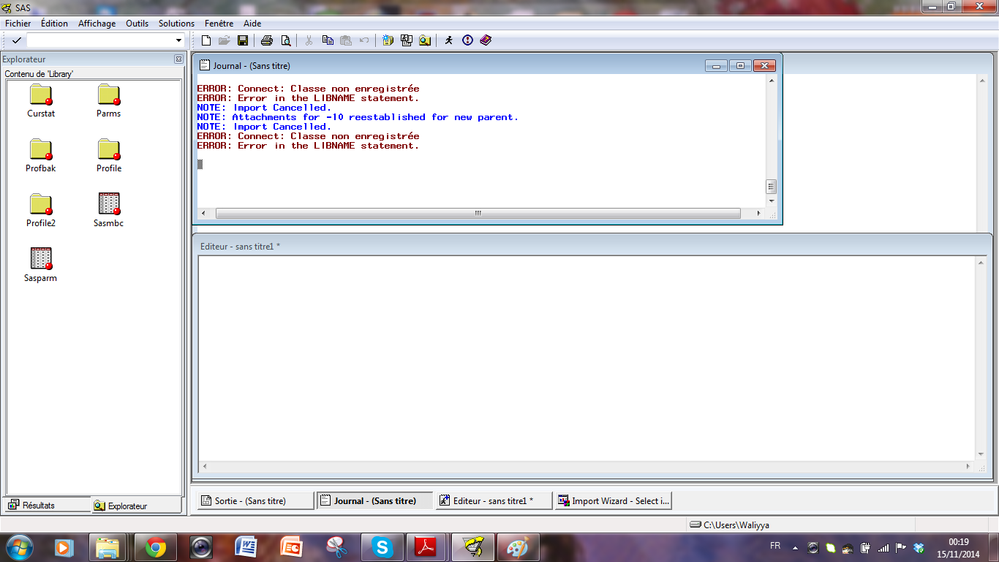Maximize the Journal window

(740, 66)
